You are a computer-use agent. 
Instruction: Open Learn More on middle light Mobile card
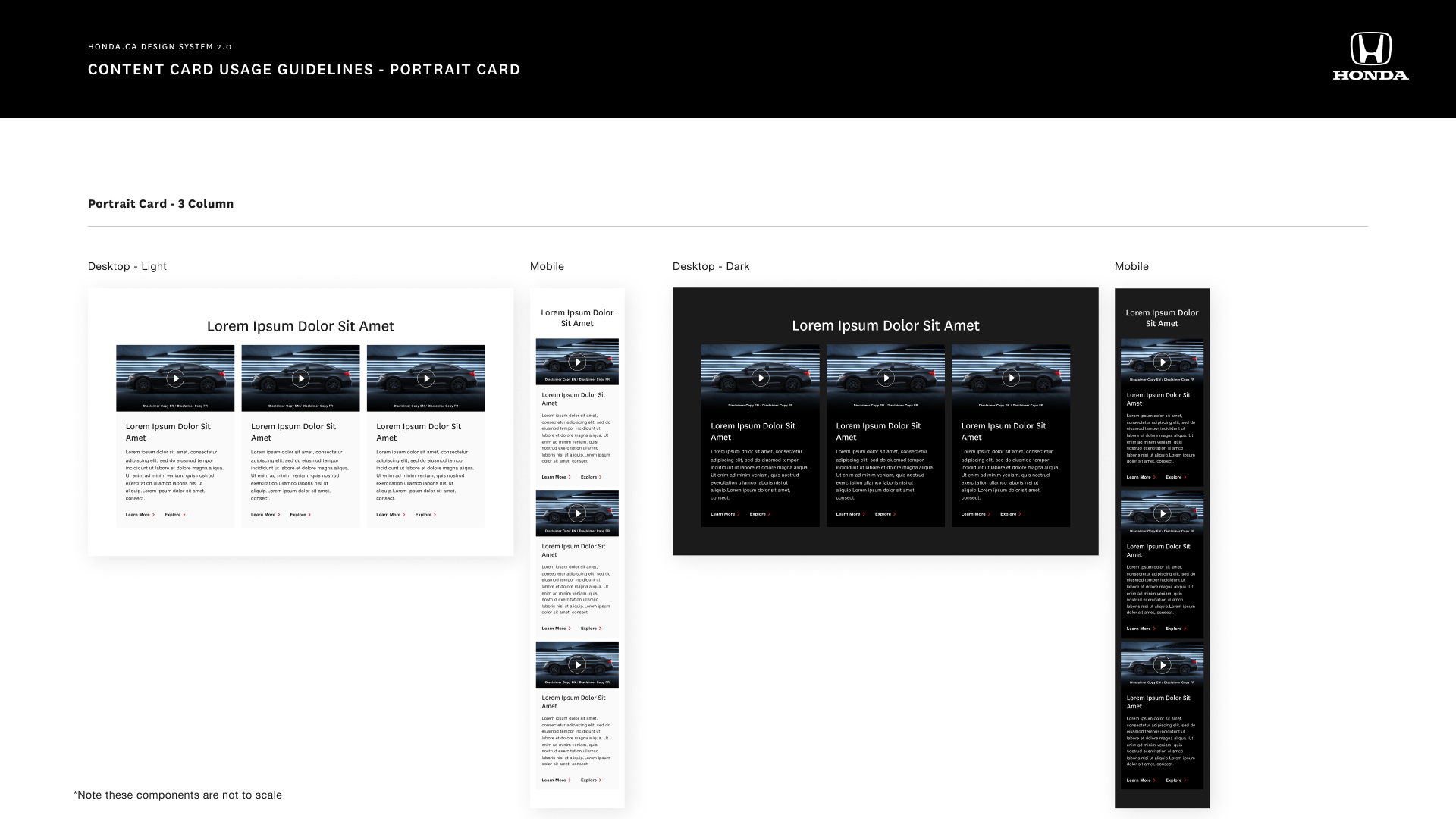(x=556, y=629)
